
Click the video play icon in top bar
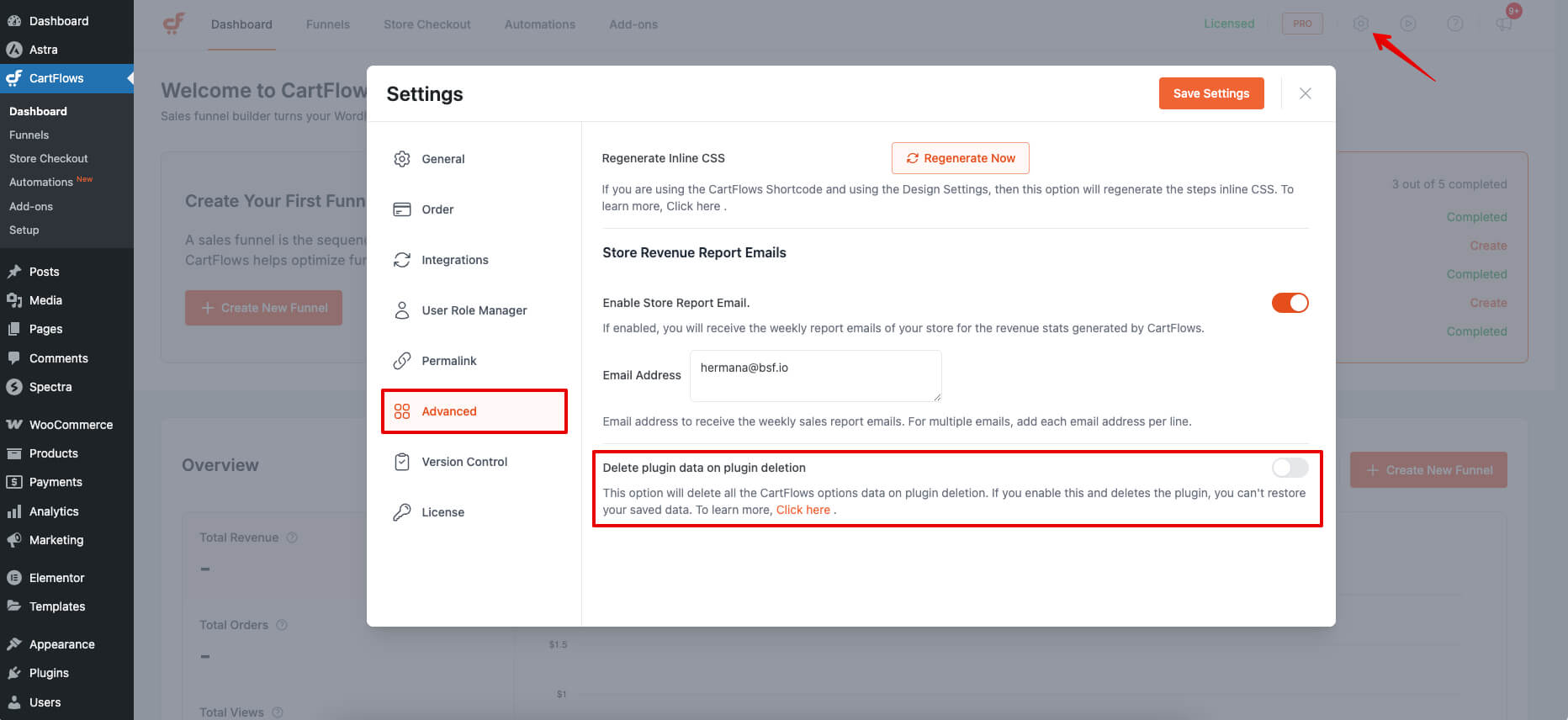tap(1408, 24)
